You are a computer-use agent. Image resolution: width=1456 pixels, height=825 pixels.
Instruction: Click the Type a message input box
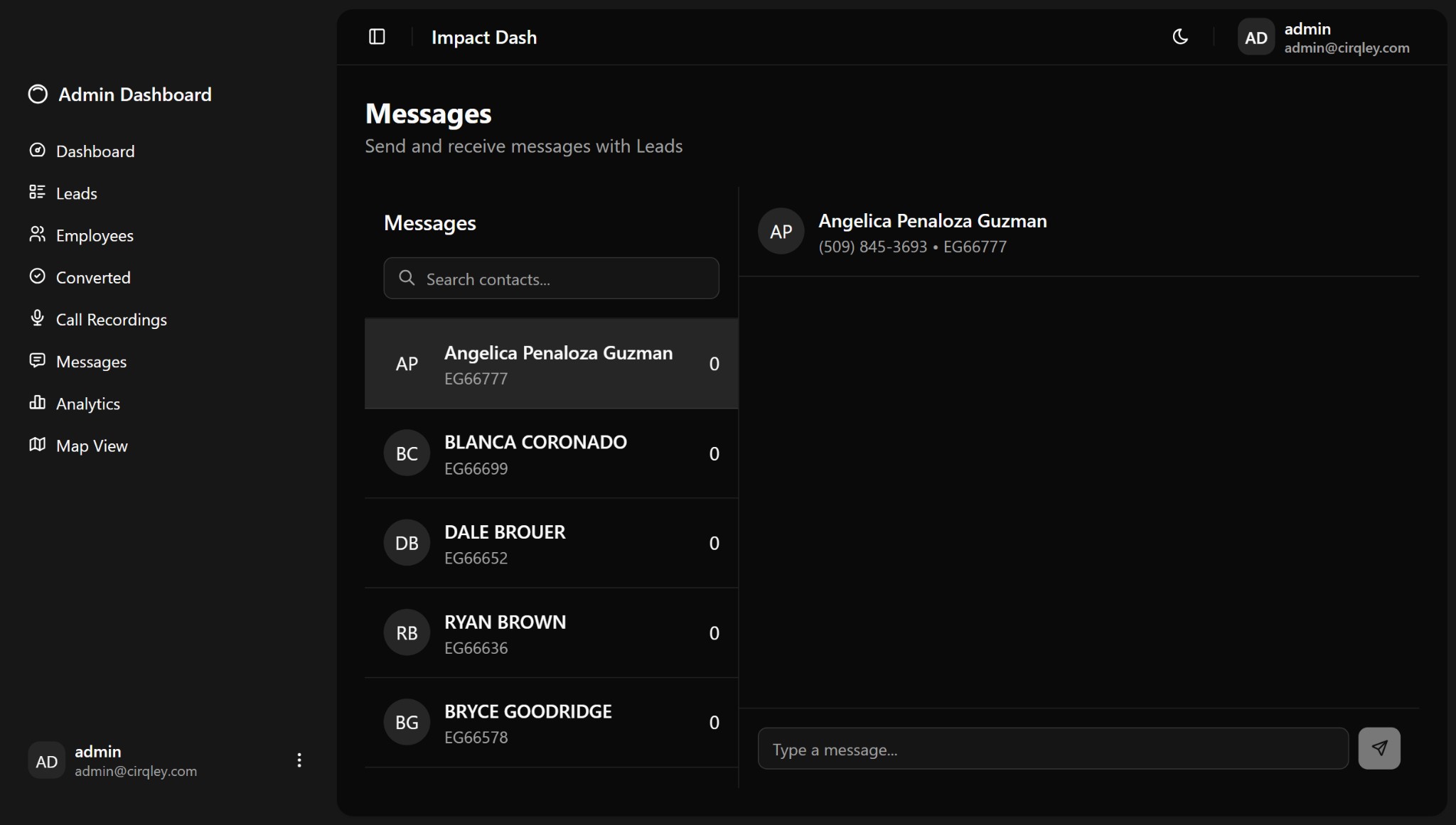pyautogui.click(x=1052, y=749)
